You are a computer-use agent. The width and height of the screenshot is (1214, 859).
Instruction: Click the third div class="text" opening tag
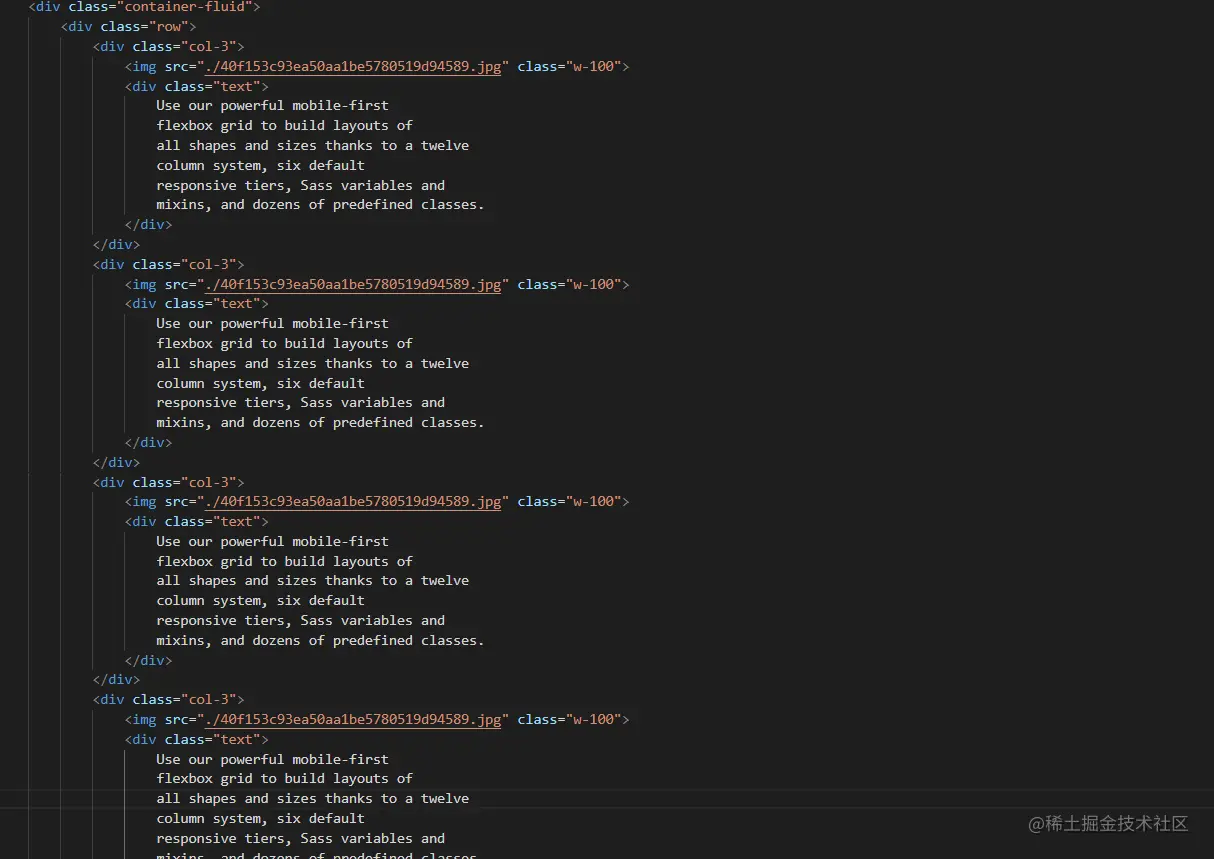click(196, 521)
